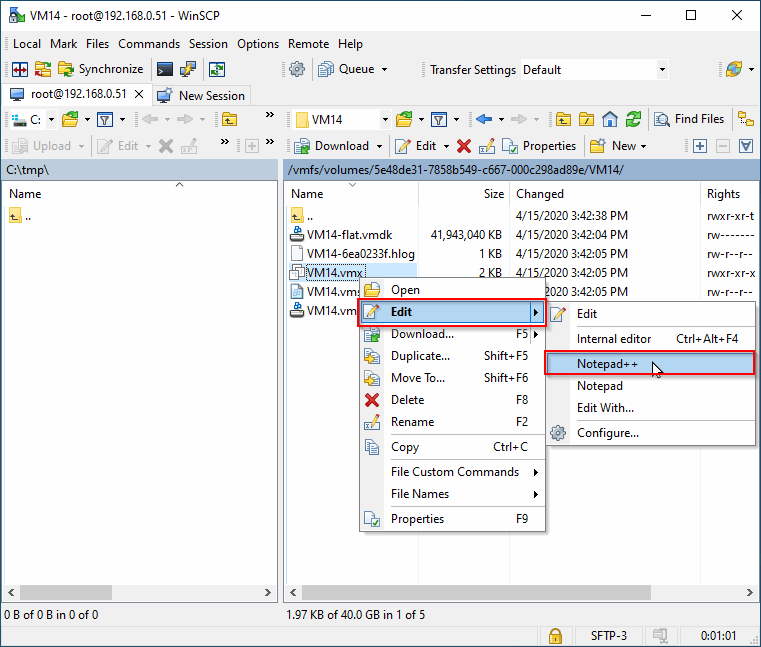This screenshot has height=647, width=761.
Task: Click the red Delete icon in remote toolbar
Action: (x=464, y=146)
